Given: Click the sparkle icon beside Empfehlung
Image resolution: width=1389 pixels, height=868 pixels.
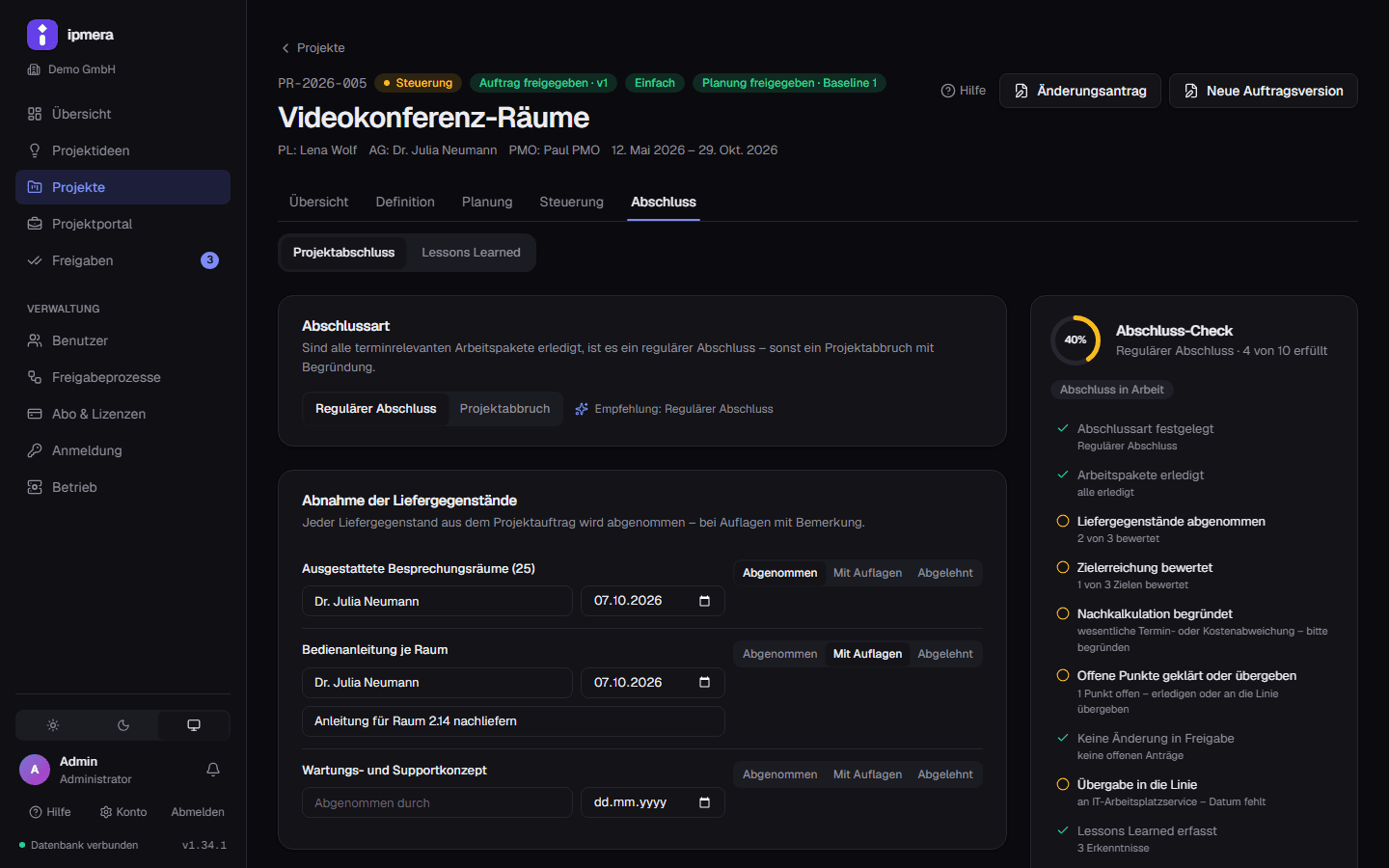Looking at the screenshot, I should pyautogui.click(x=582, y=409).
